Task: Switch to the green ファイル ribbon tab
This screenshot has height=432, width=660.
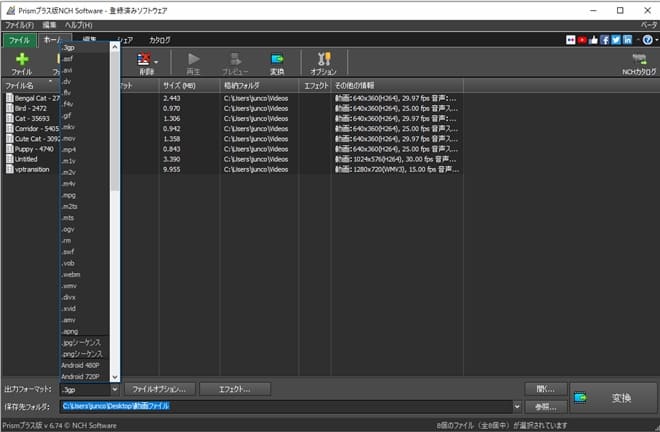Action: 19,40
